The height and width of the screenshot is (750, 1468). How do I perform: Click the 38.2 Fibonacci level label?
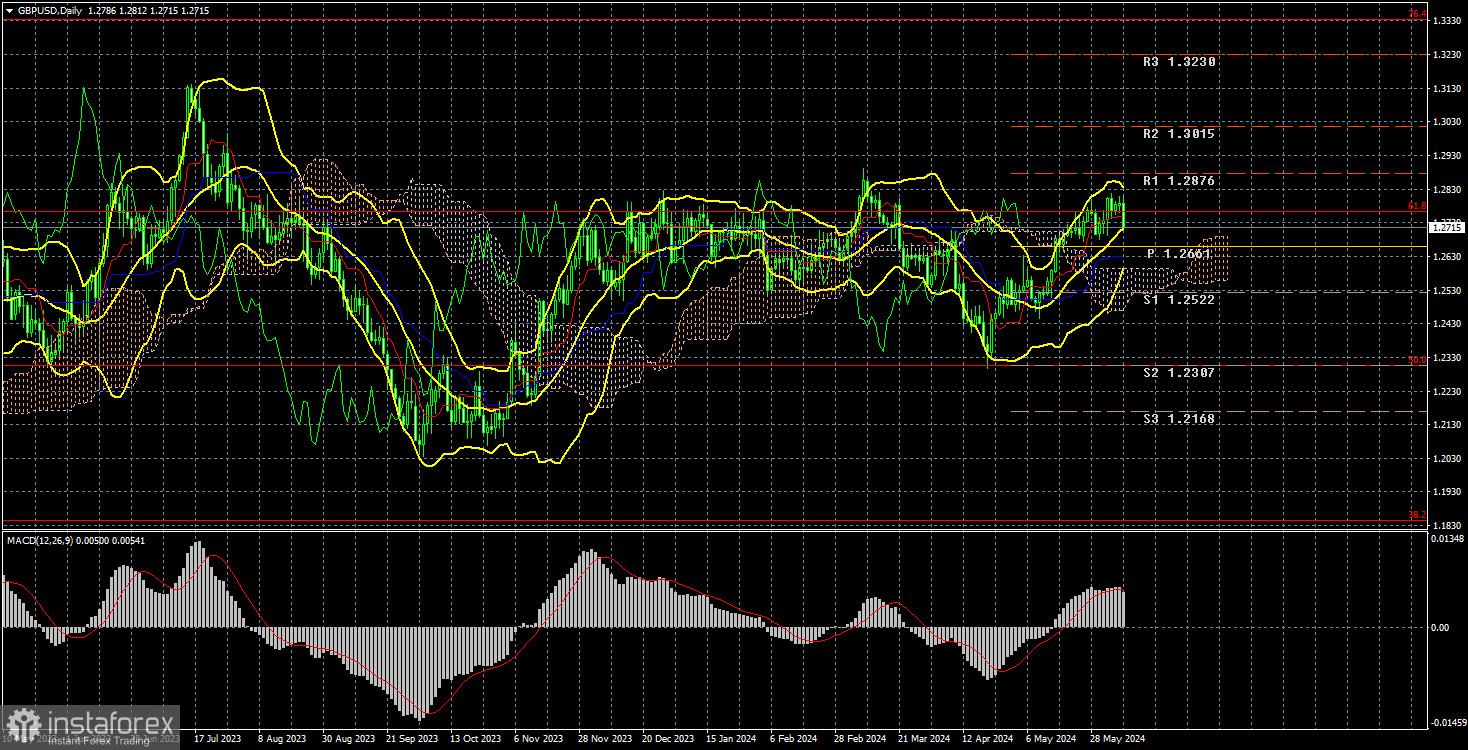(x=1417, y=515)
